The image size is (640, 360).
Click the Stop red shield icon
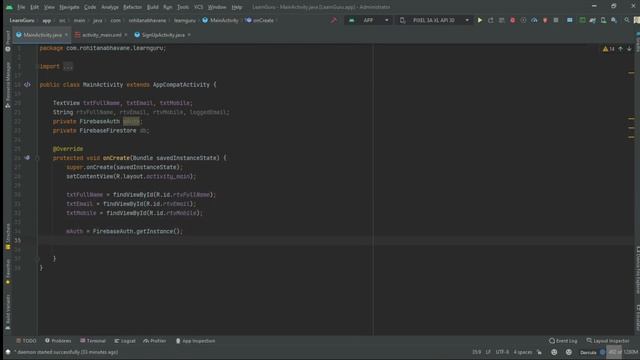(x=545, y=20)
